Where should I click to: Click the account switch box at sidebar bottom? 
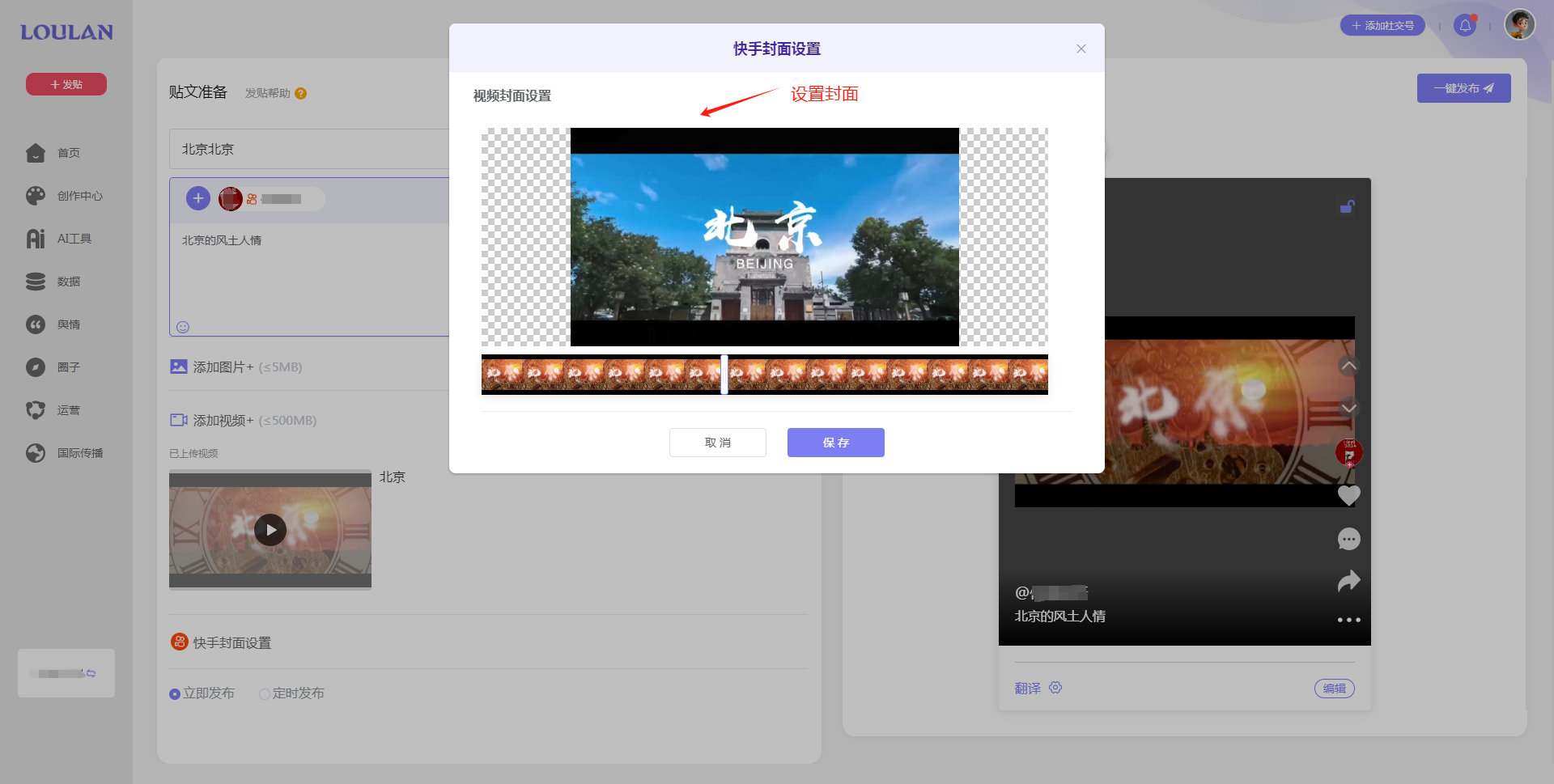[x=66, y=673]
